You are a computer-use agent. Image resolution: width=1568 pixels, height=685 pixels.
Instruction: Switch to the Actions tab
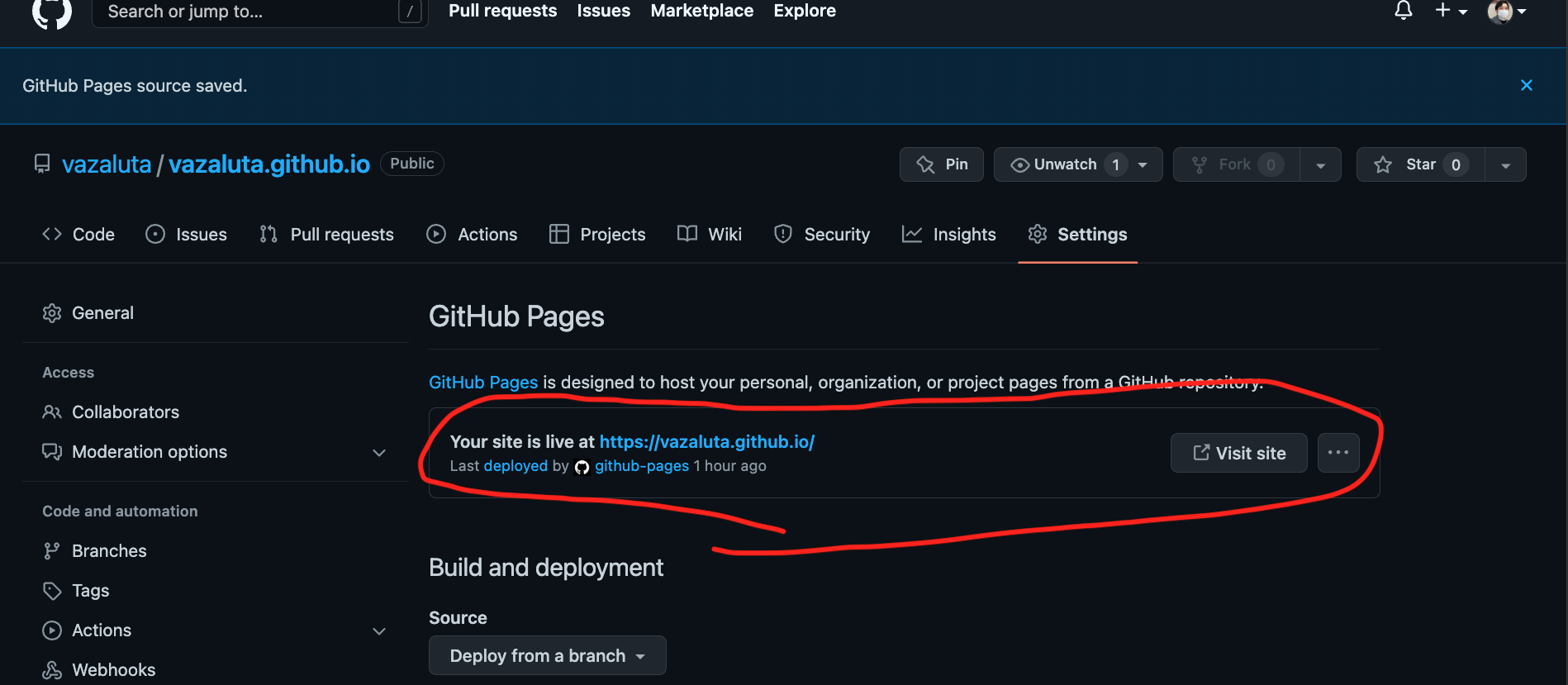[x=472, y=235]
